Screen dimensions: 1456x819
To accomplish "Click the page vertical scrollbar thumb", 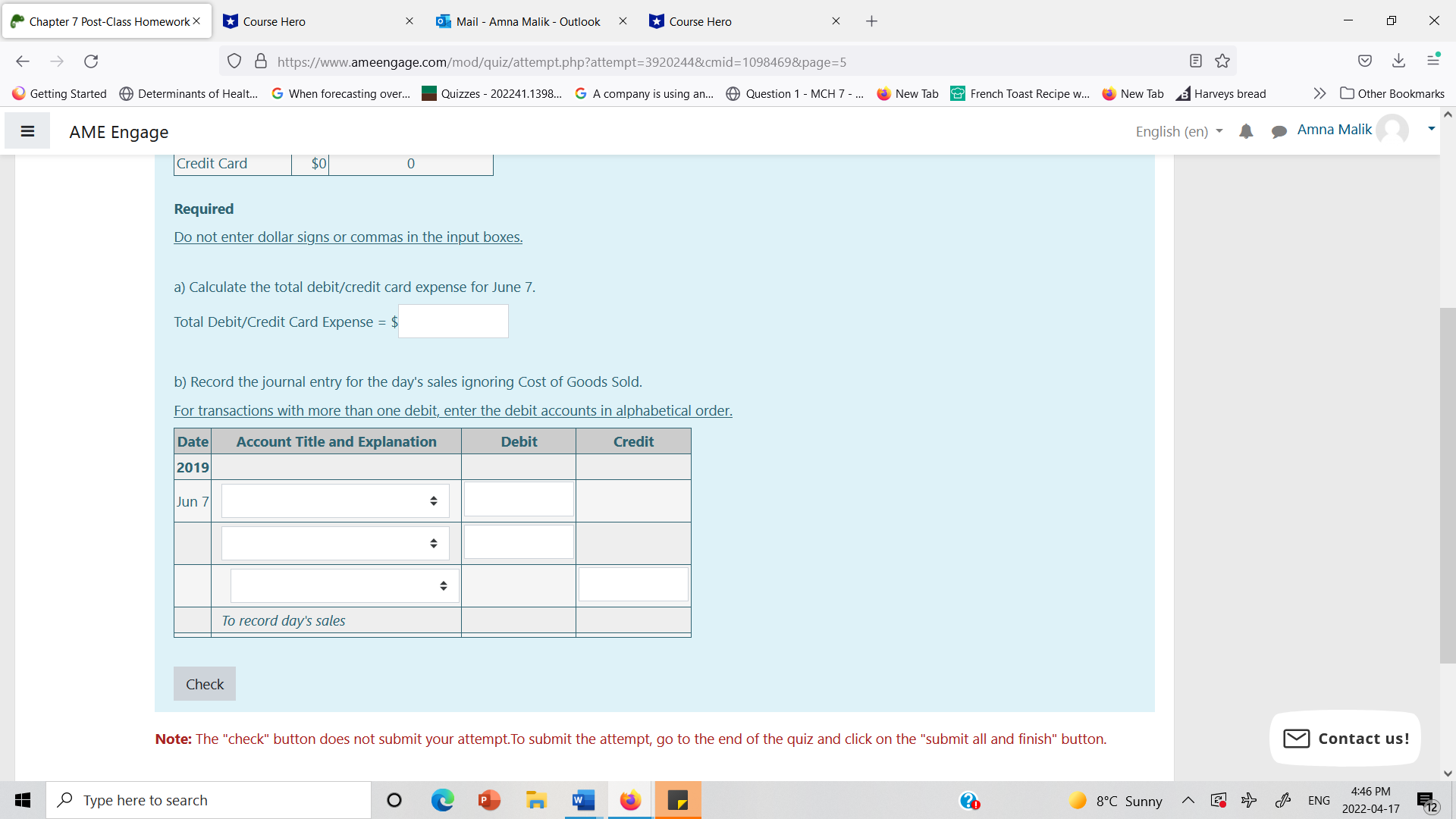I will pos(1447,485).
